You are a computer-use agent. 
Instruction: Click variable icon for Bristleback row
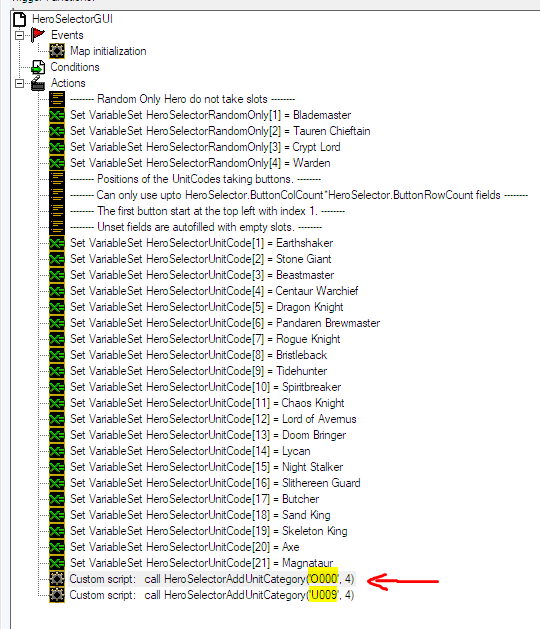(57, 355)
